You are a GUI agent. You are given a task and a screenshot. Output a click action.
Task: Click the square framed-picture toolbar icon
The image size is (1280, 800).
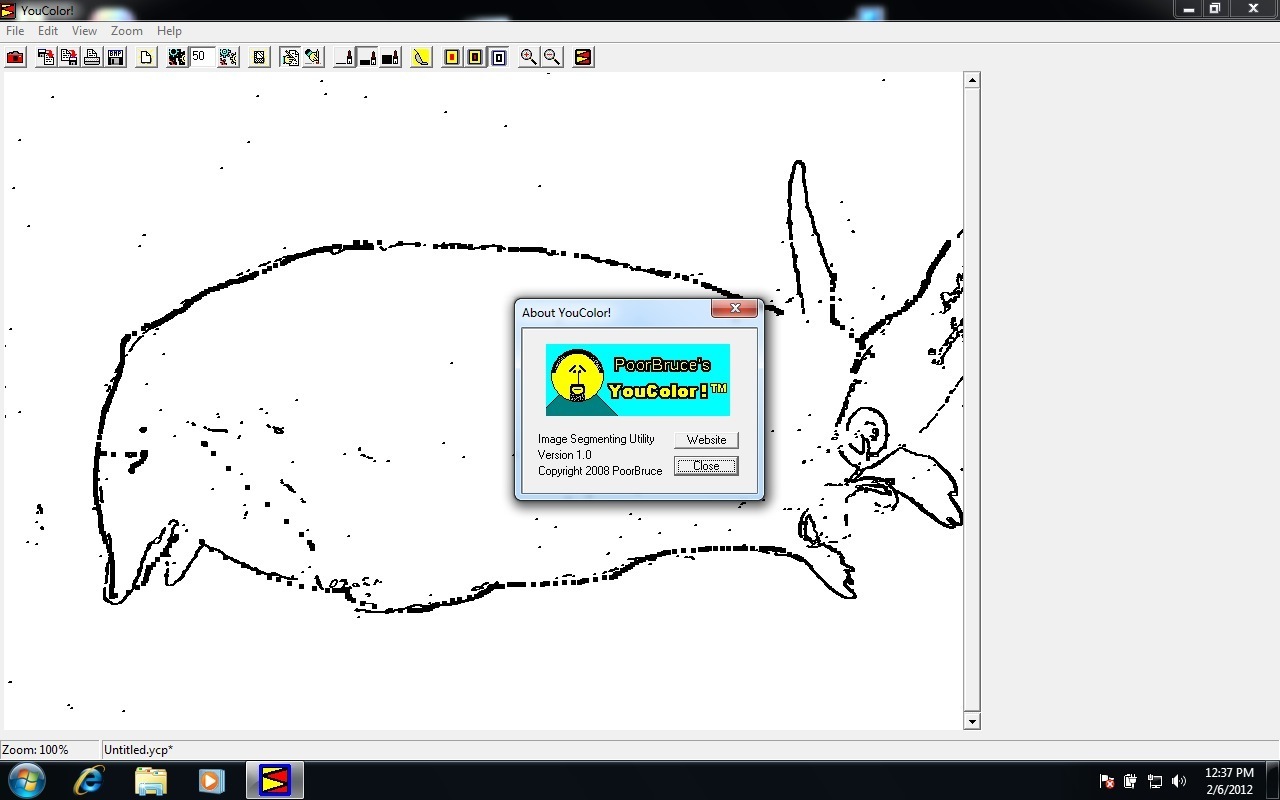[259, 57]
